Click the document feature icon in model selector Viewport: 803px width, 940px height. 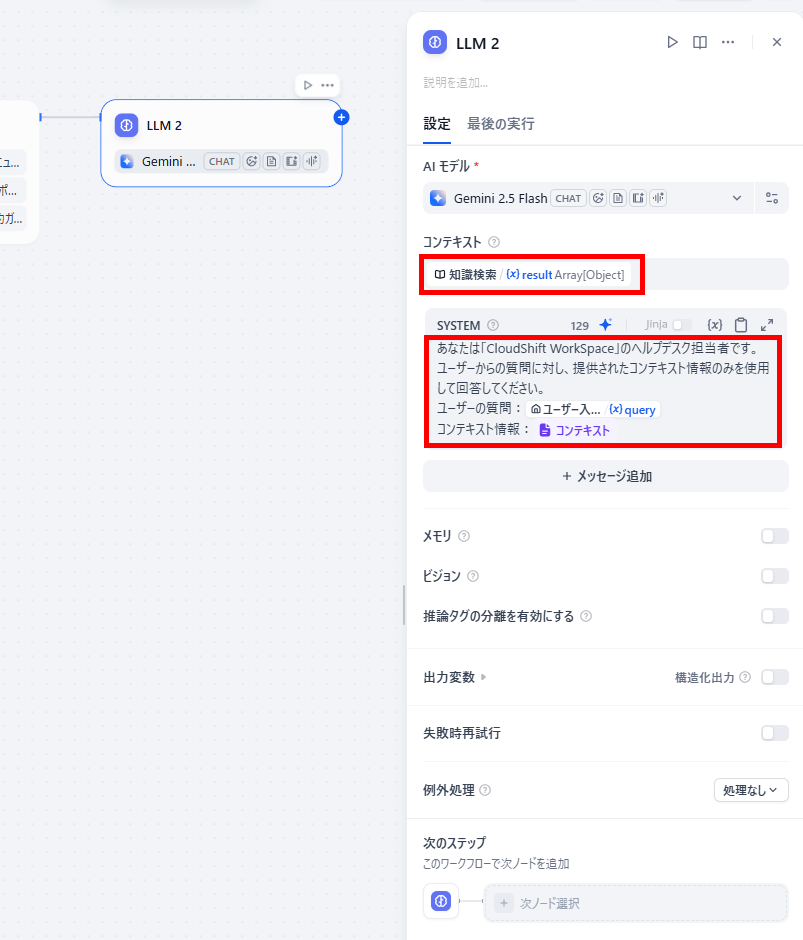click(x=618, y=198)
